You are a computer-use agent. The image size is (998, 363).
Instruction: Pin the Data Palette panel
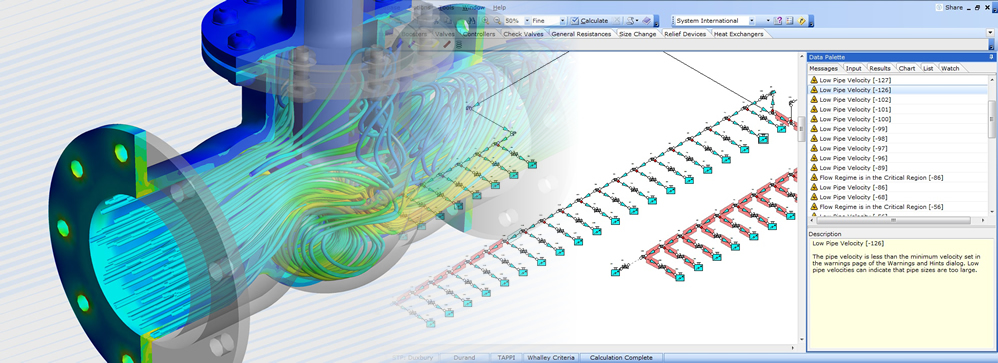[991, 57]
